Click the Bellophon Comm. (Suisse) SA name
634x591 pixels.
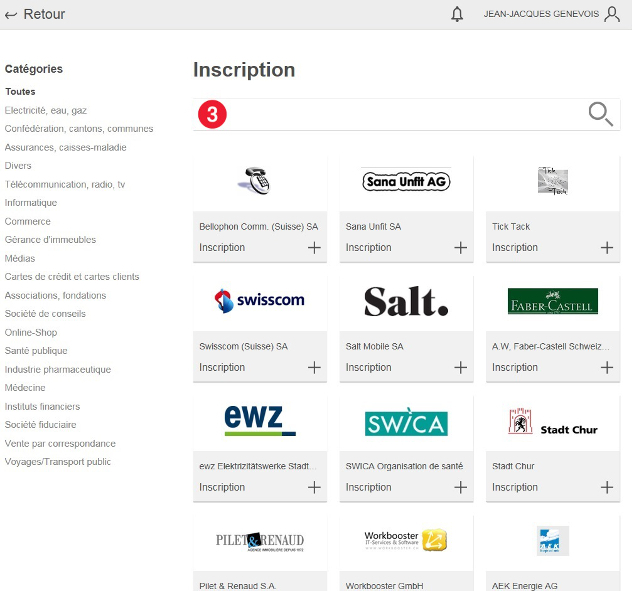259,226
